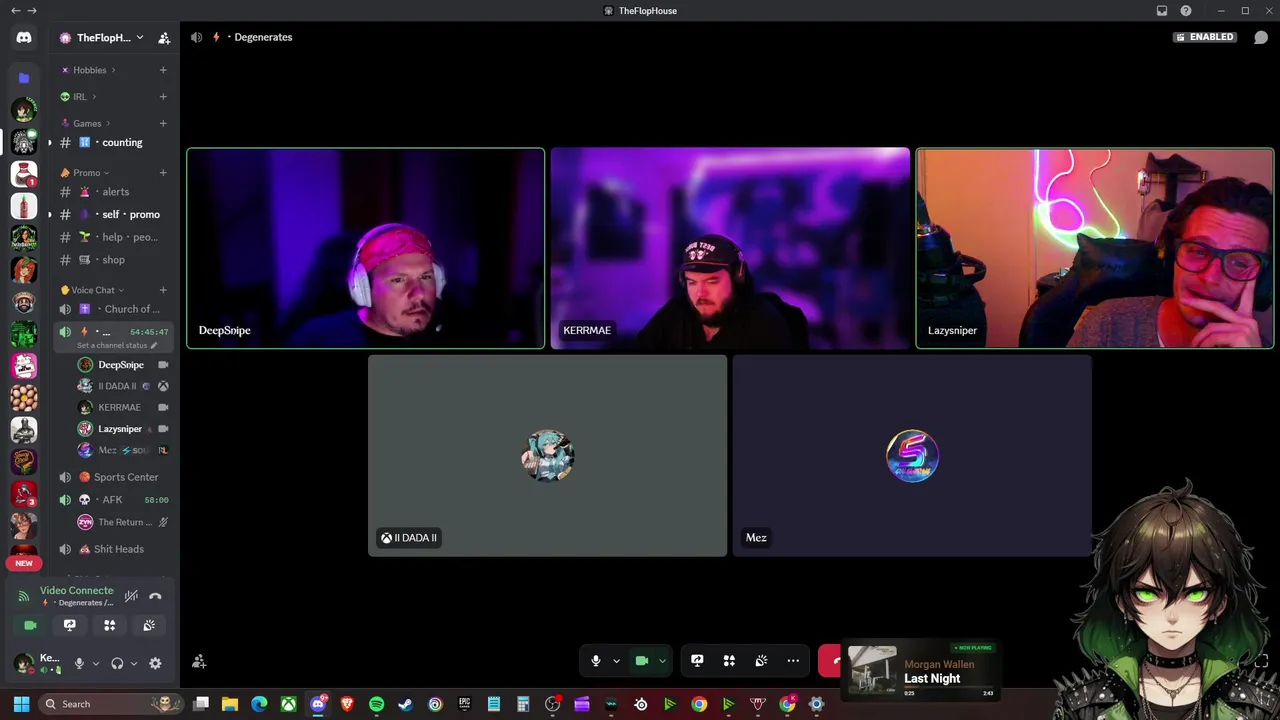Open the counting text channel
Image resolution: width=1280 pixels, height=720 pixels.
click(x=113, y=143)
